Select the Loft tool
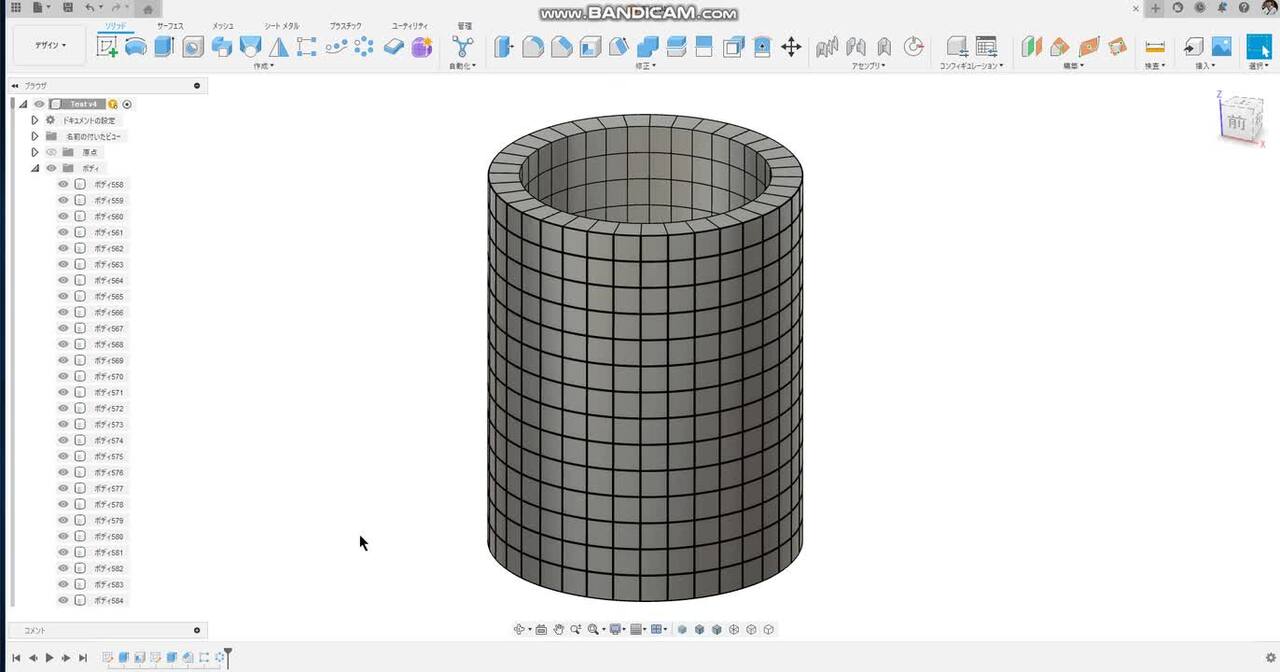1280x672 pixels. [250, 46]
